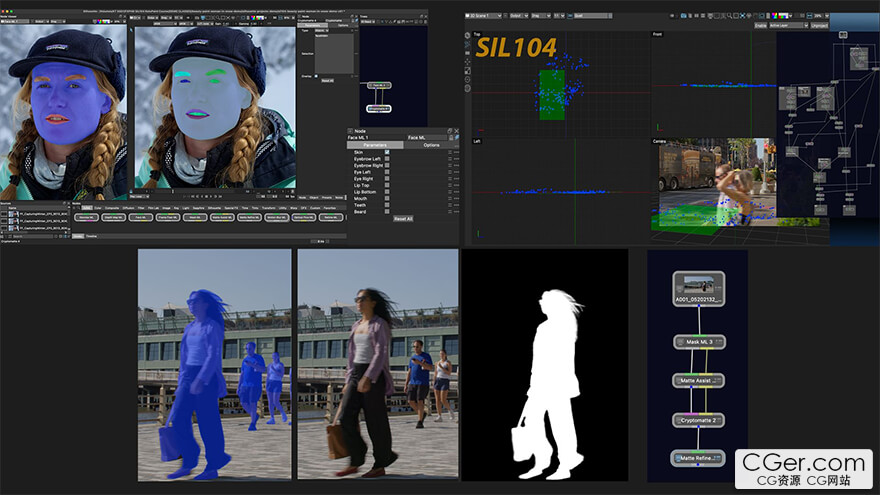Screen dimensions: 880x495
Task: Click the lock icon beside Face ML
Action: [x=451, y=138]
